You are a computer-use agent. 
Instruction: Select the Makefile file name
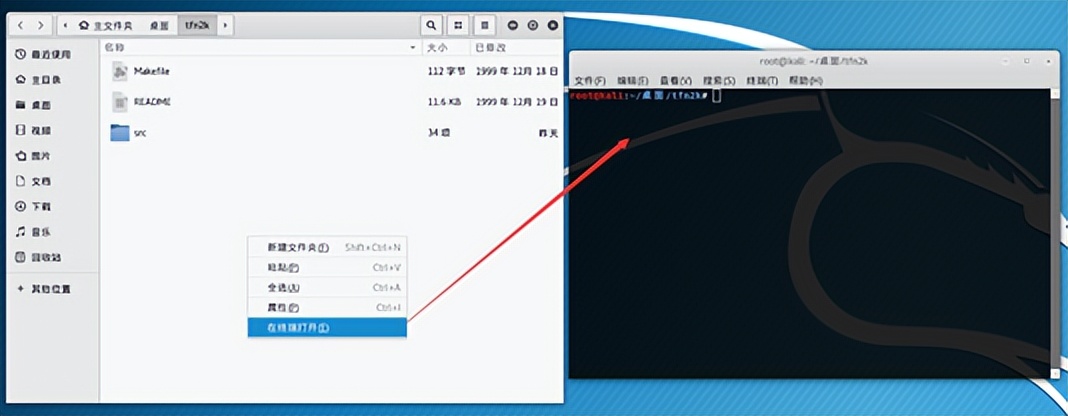pyautogui.click(x=151, y=71)
